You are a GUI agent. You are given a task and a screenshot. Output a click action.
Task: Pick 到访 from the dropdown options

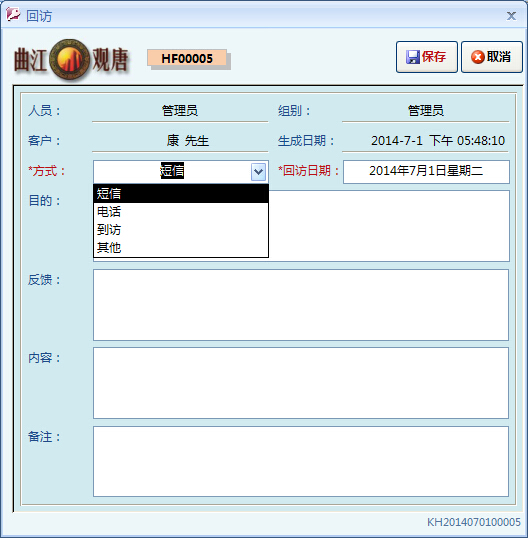coord(181,230)
